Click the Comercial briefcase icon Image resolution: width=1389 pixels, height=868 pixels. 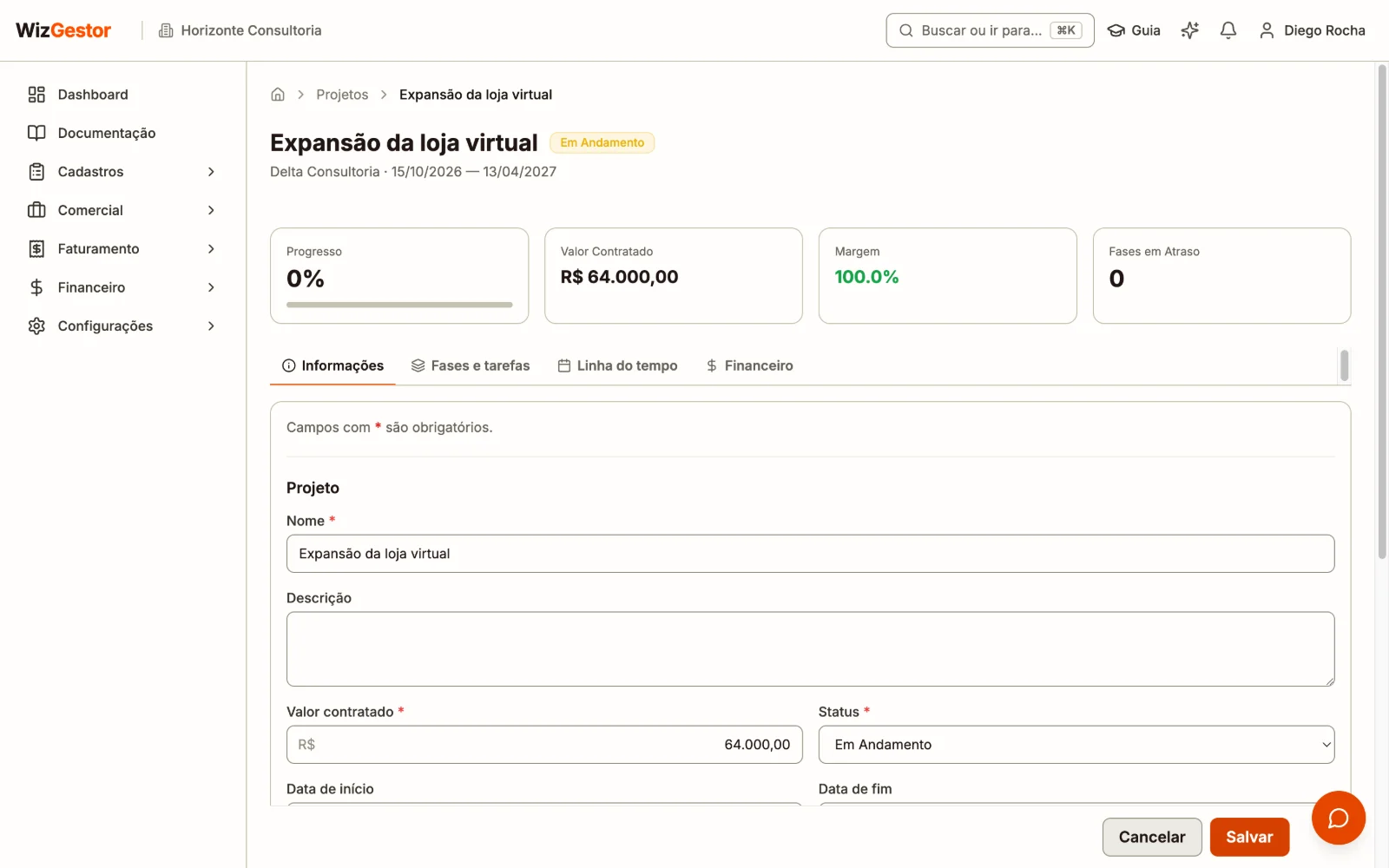(36, 210)
